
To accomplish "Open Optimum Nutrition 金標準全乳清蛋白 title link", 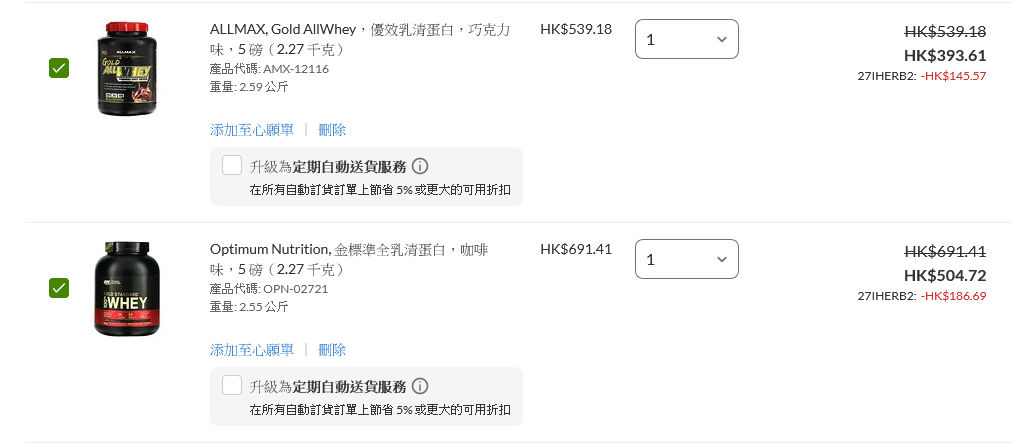I will 349,259.
